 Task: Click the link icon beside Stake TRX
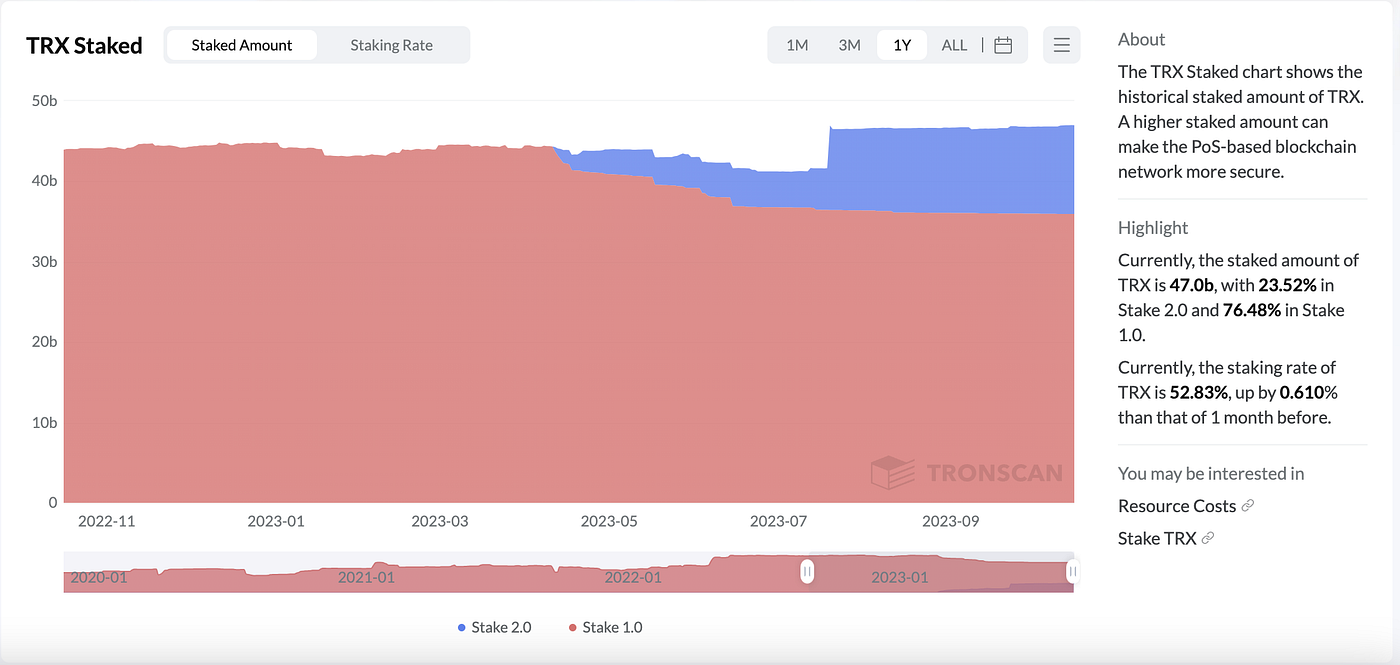(x=1207, y=538)
